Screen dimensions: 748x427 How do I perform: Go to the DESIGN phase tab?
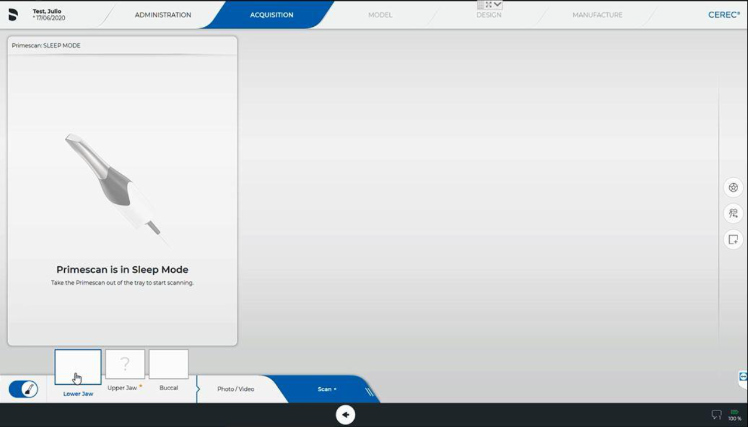(488, 15)
